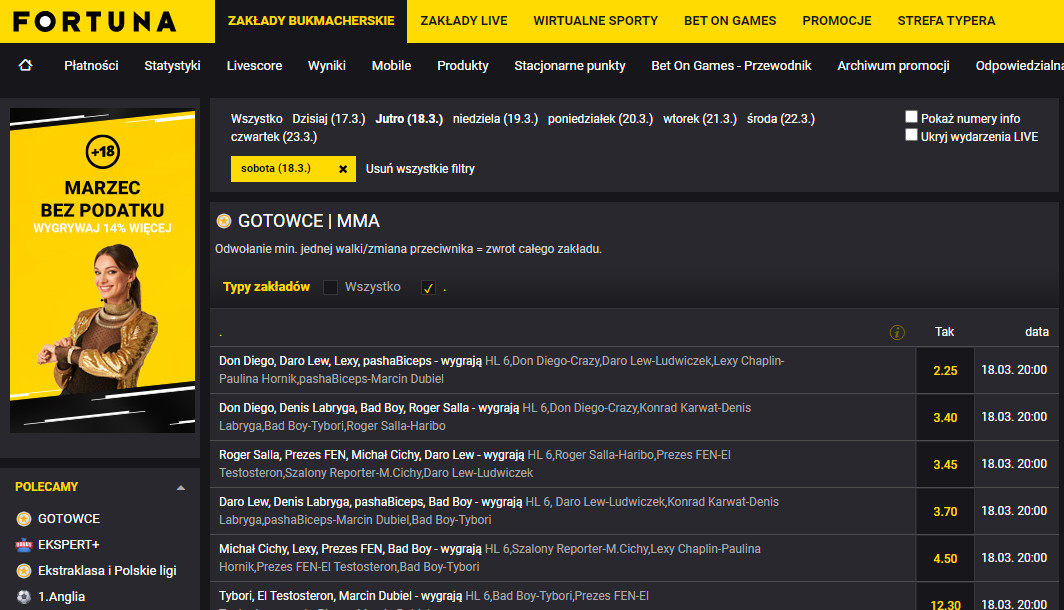Click the info icon in table header
The width and height of the screenshot is (1064, 610).
pos(897,332)
